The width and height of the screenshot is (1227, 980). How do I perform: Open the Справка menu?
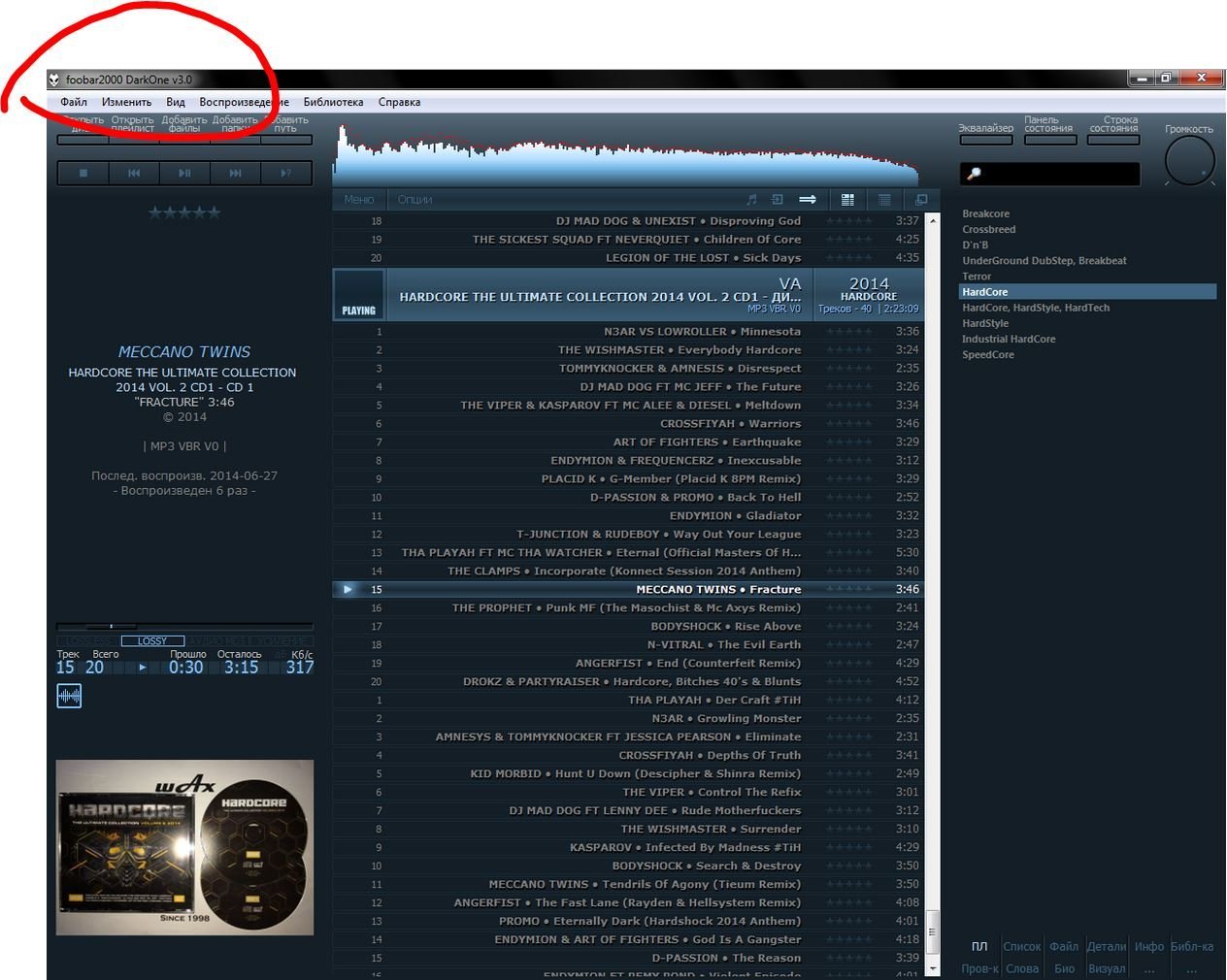pyautogui.click(x=399, y=102)
